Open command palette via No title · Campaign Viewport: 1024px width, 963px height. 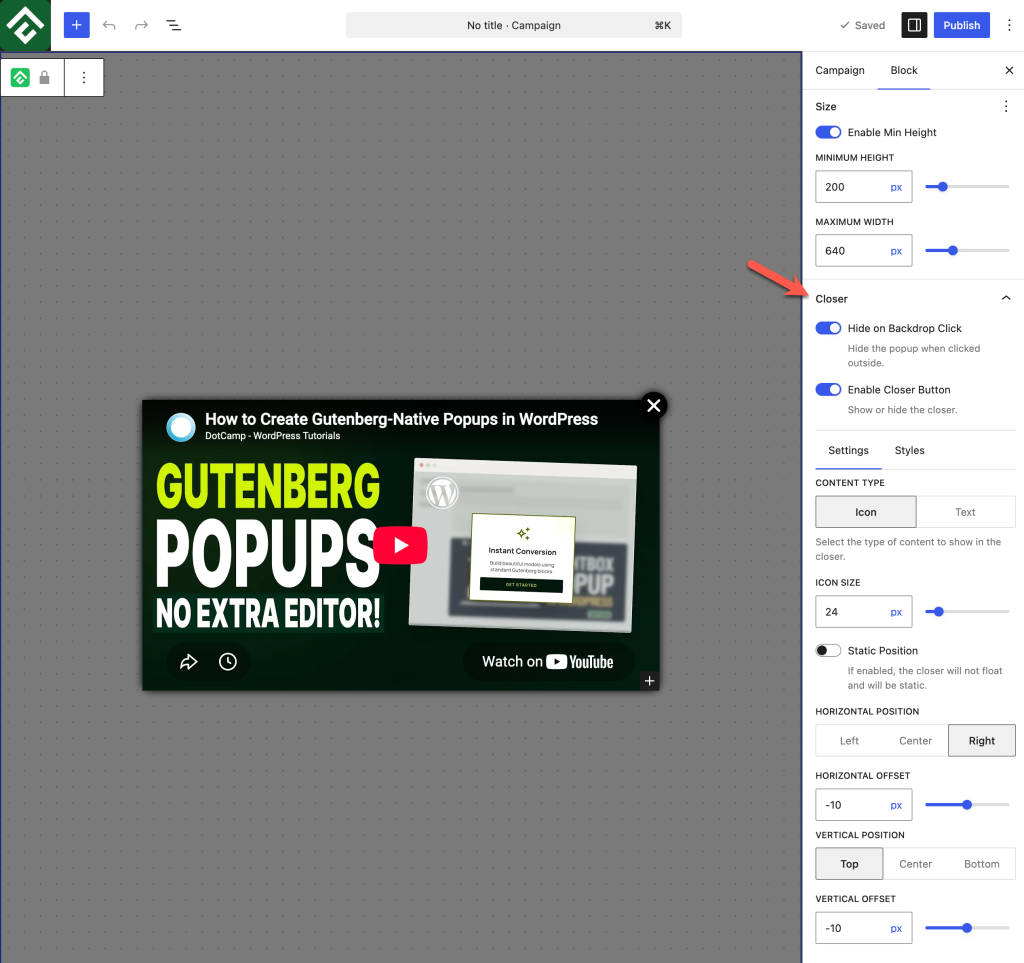514,25
